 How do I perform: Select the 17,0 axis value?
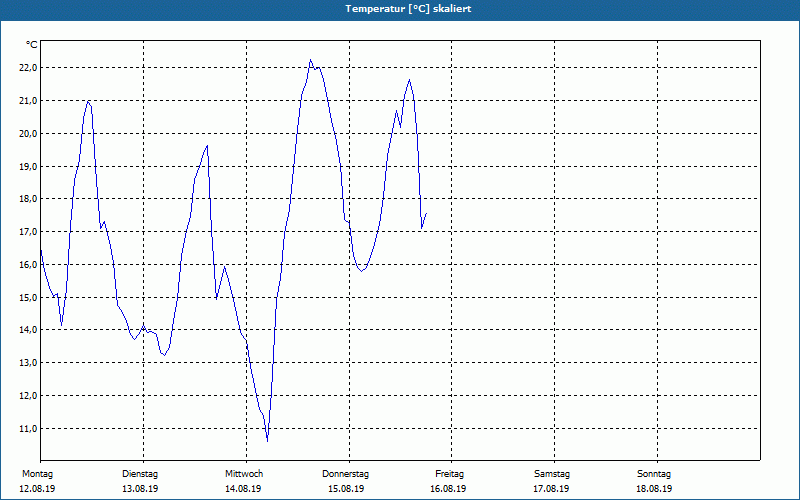28,232
